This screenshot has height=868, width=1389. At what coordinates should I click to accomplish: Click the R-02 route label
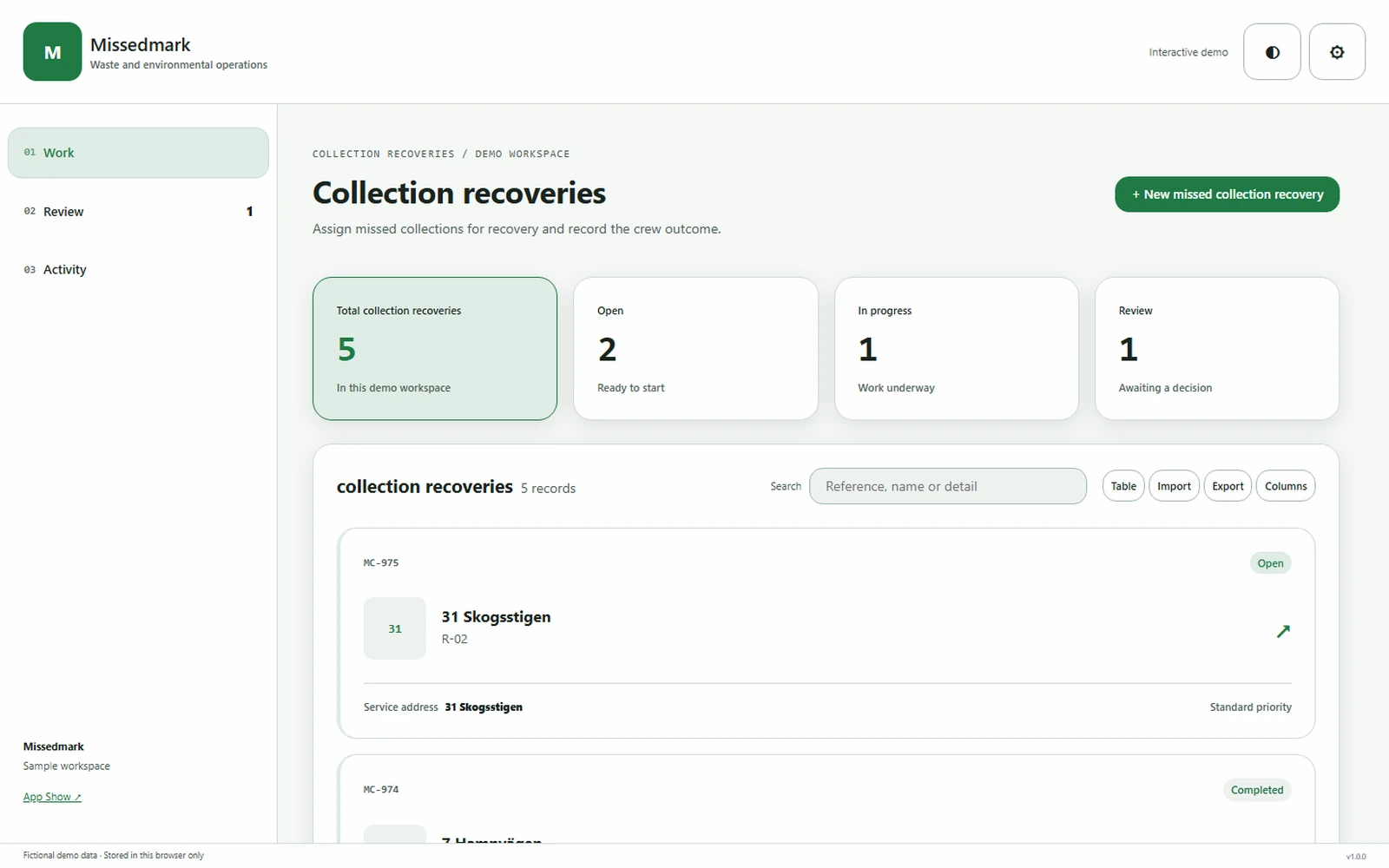point(454,639)
